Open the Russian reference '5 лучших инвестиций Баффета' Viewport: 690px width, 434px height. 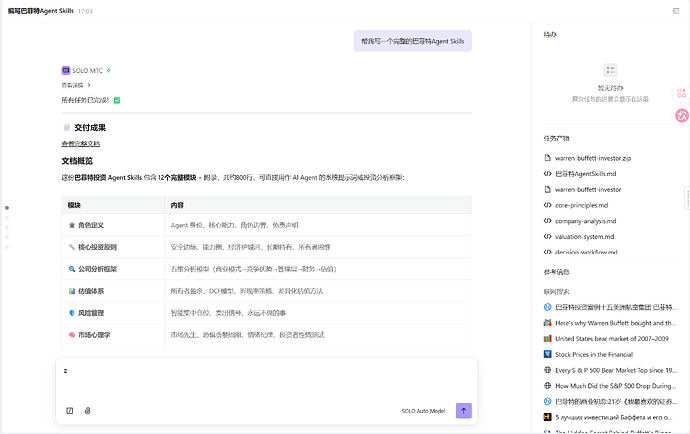[613, 417]
